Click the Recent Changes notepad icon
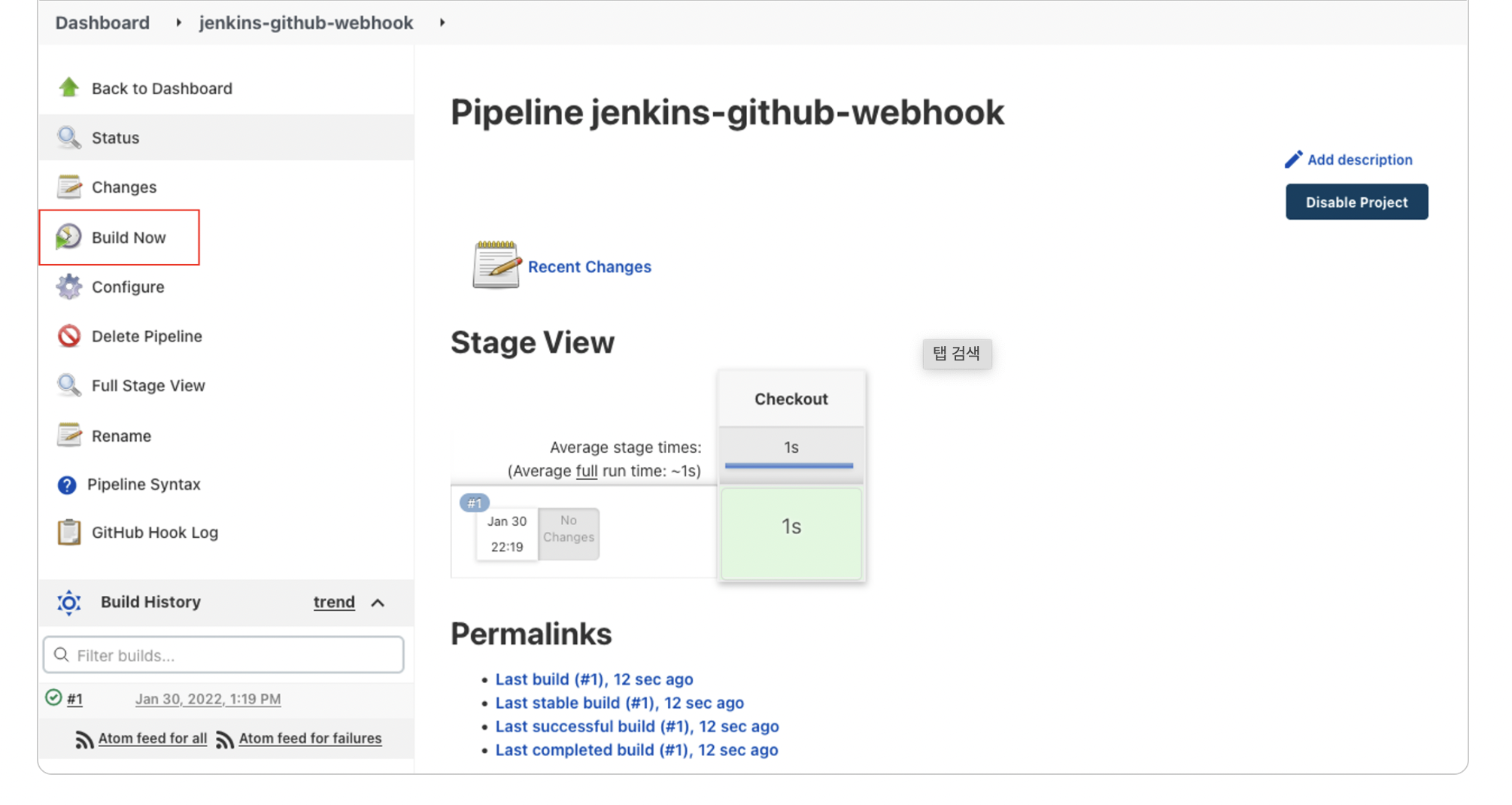The image size is (1512, 805). point(496,265)
